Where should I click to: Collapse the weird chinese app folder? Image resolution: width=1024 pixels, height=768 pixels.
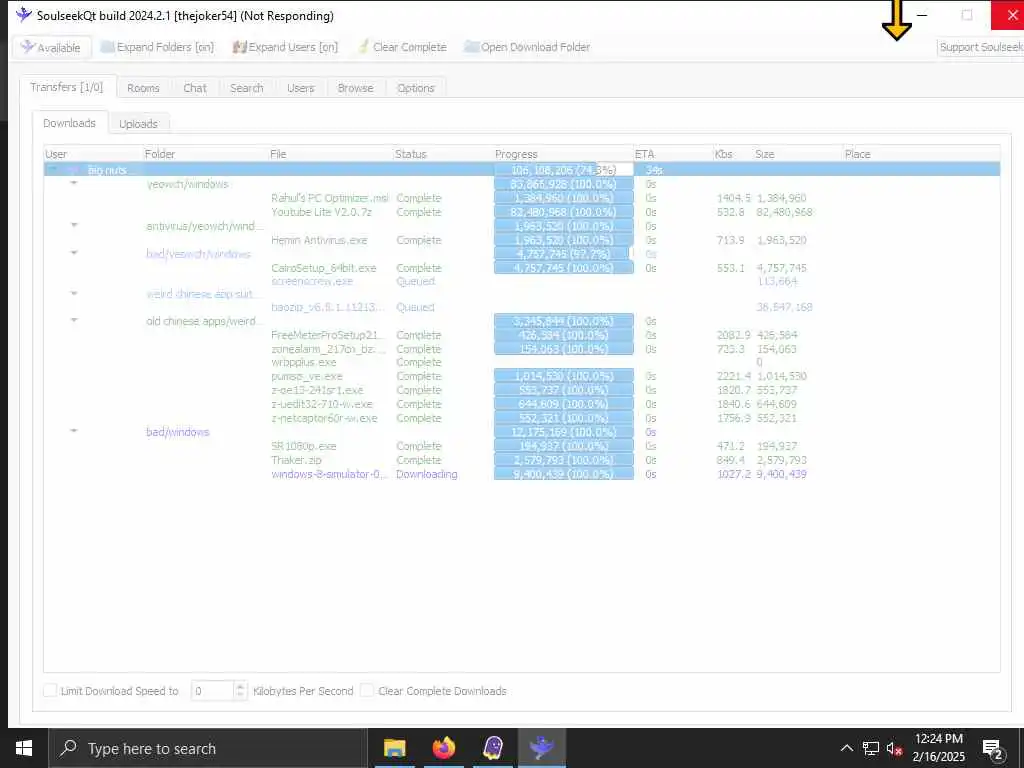tap(74, 293)
